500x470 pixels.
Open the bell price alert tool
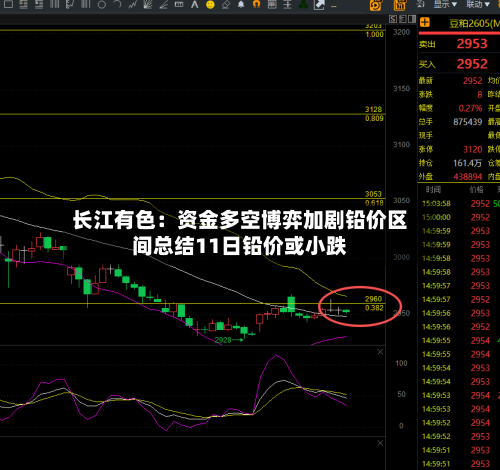tap(241, 4)
